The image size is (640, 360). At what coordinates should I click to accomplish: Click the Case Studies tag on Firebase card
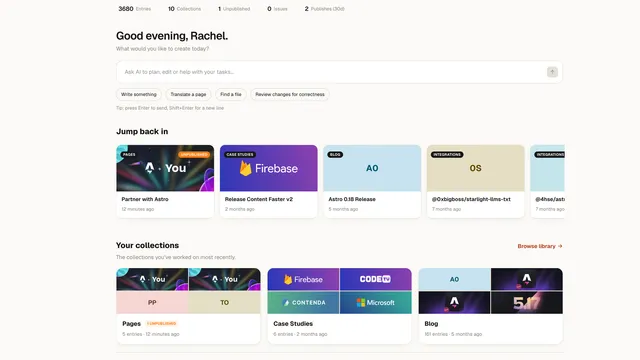point(240,155)
